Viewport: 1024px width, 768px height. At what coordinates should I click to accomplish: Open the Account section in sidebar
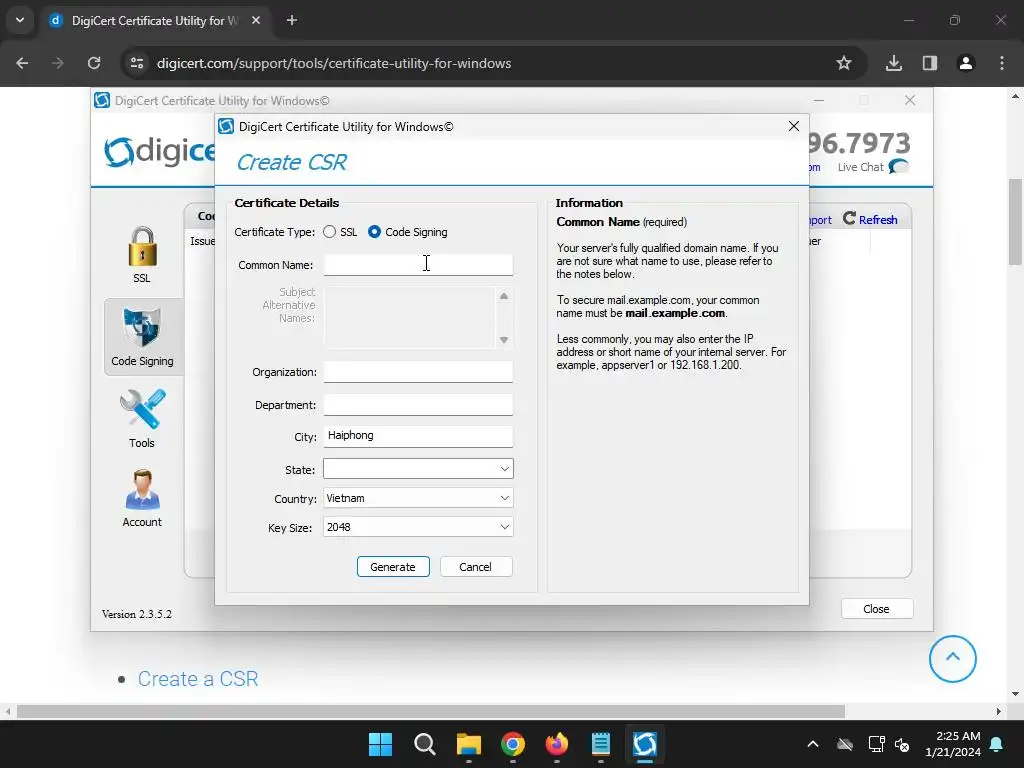(142, 499)
